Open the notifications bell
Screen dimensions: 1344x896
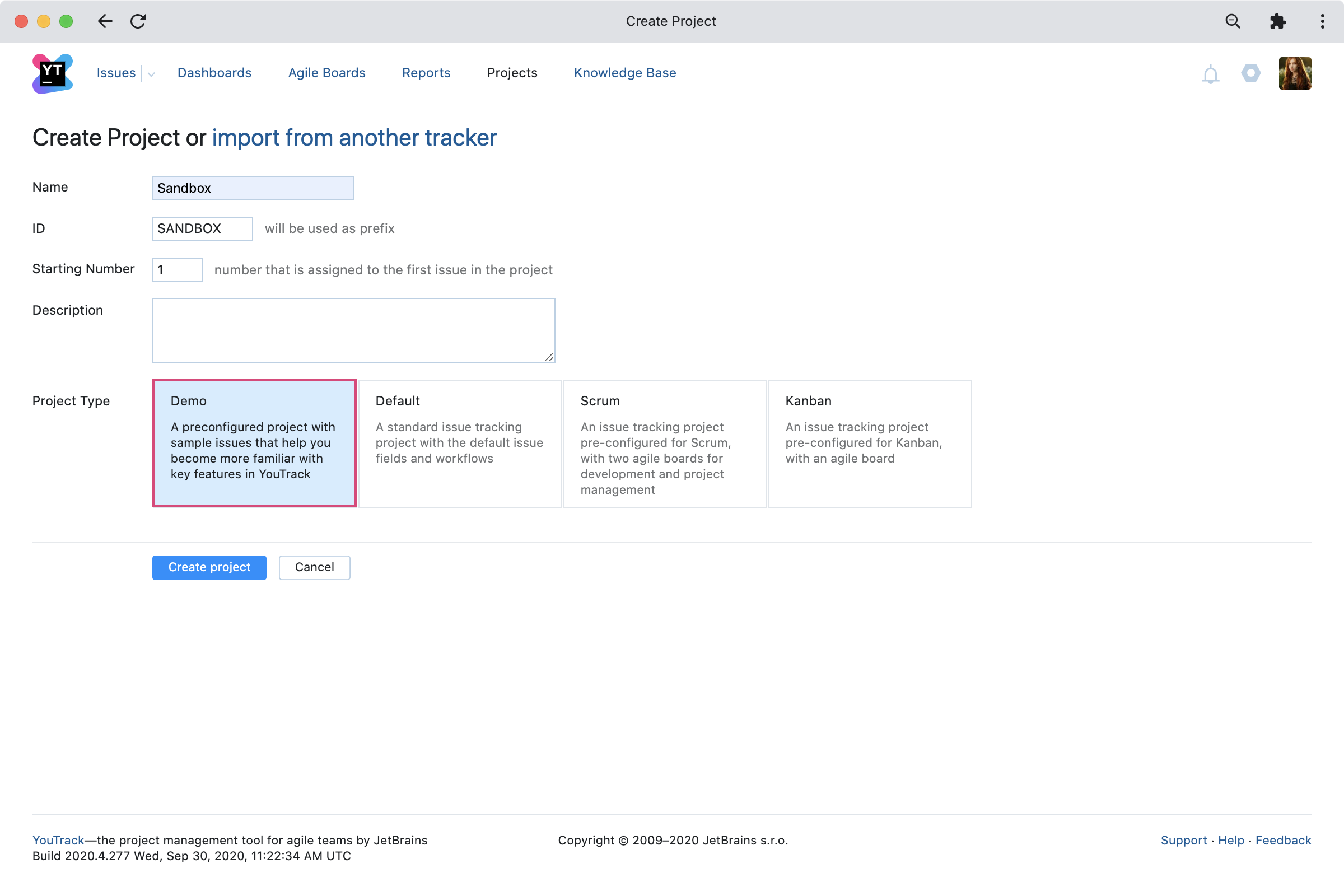click(1210, 74)
